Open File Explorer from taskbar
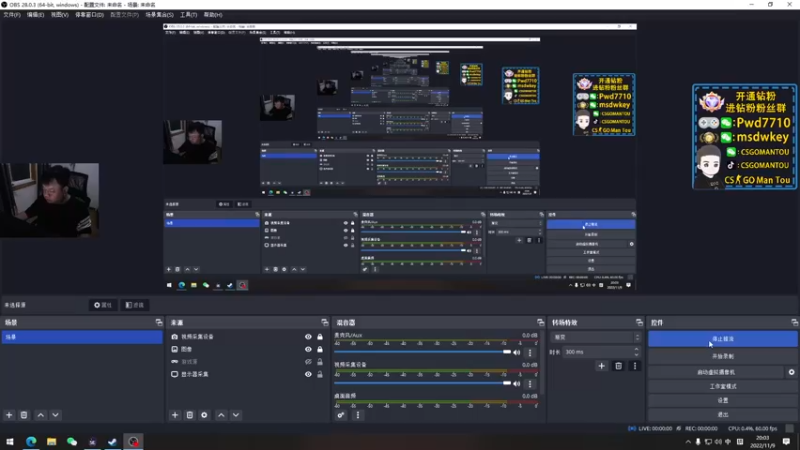 [x=52, y=441]
